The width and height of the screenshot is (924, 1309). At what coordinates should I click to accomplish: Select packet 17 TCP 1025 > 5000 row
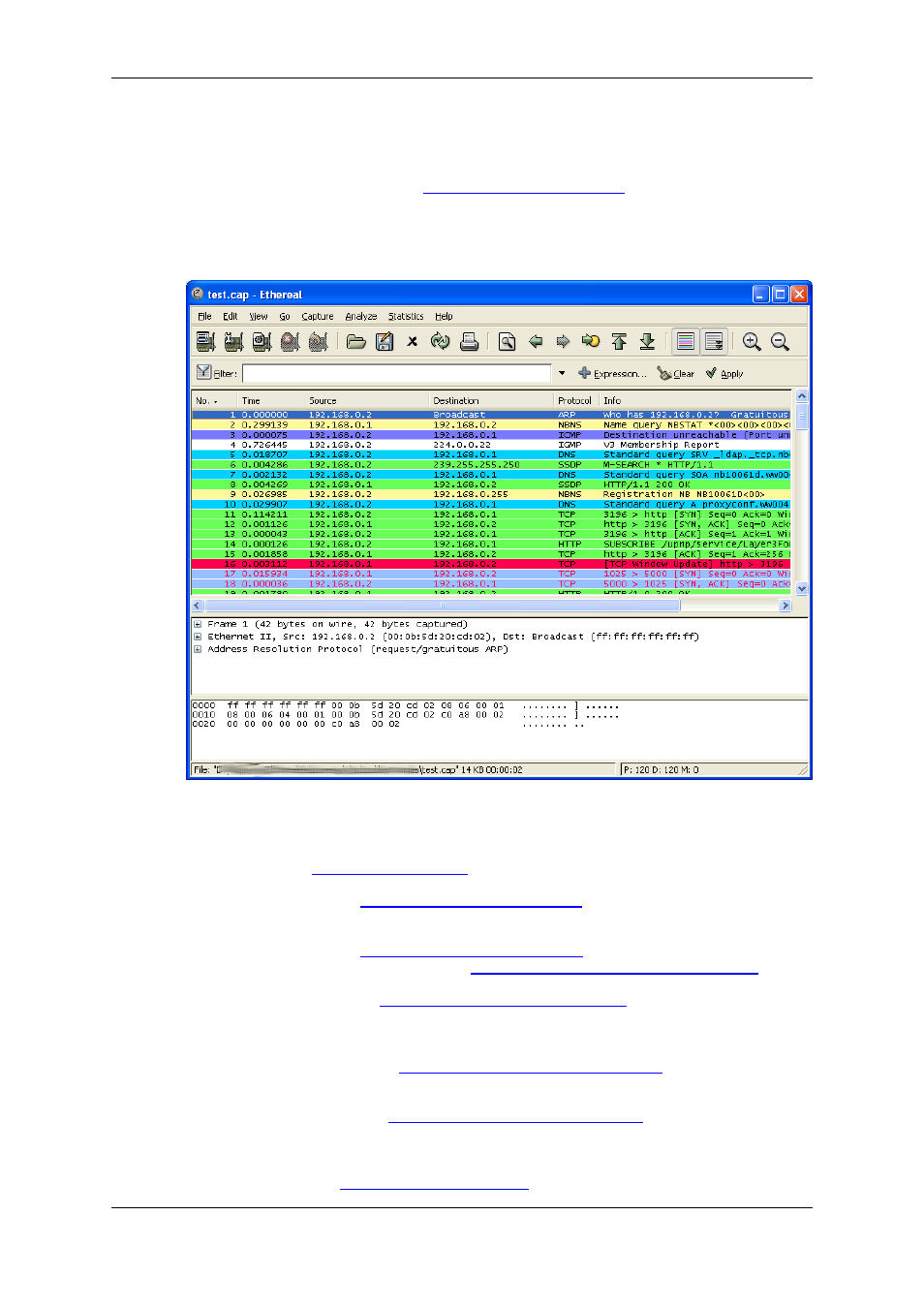coord(491,574)
